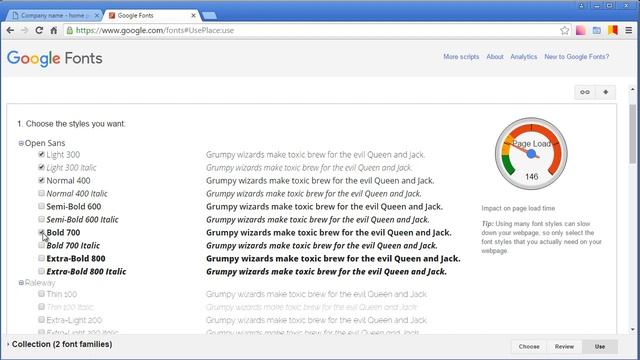
Task: Open the Chrome hamburger menu
Action: tap(629, 30)
